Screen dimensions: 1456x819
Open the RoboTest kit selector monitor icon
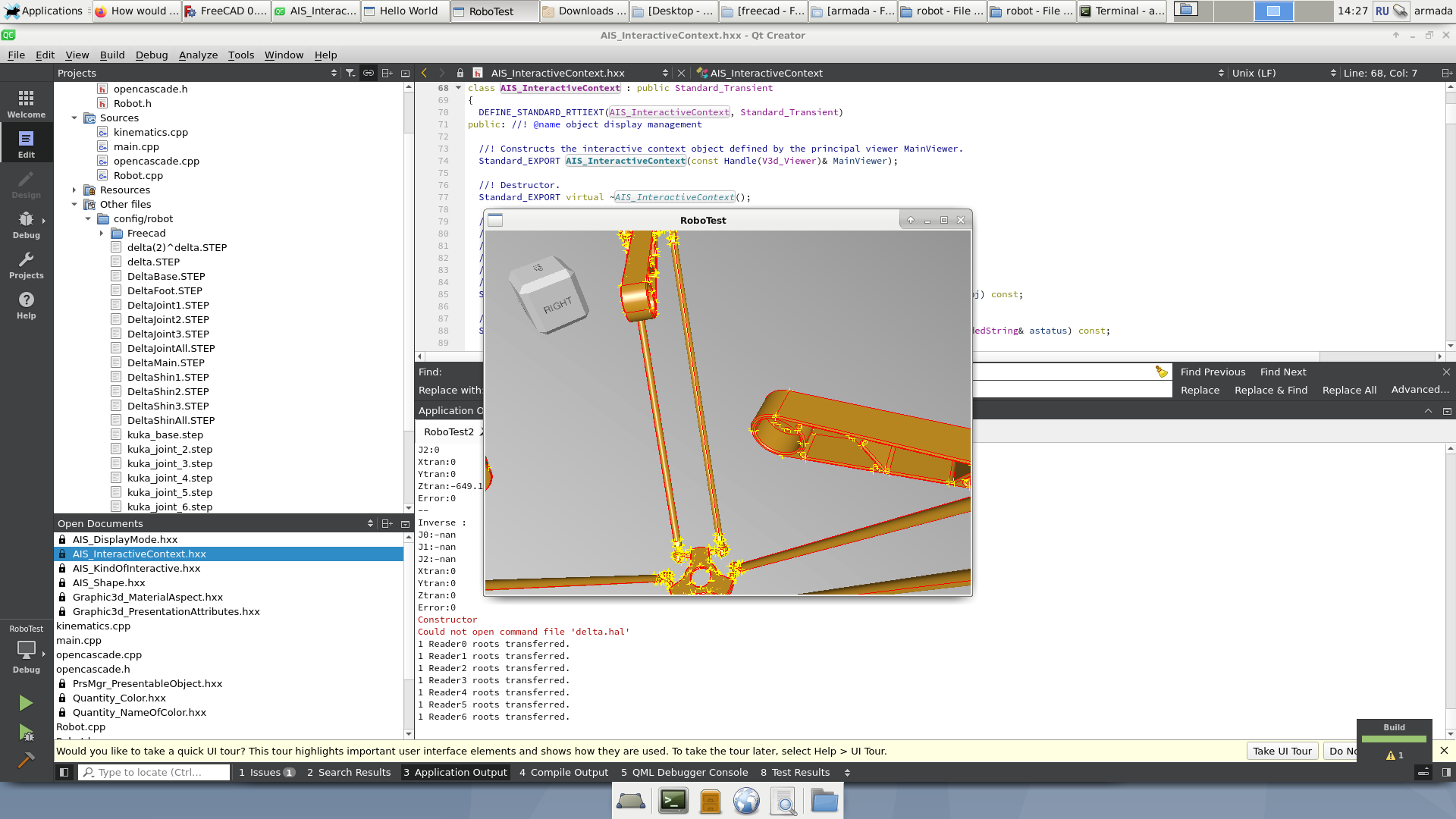coord(26,650)
